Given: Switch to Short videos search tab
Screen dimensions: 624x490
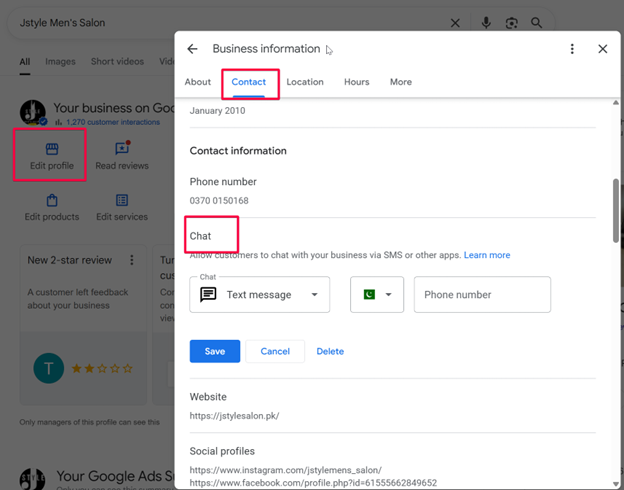Looking at the screenshot, I should (x=117, y=62).
